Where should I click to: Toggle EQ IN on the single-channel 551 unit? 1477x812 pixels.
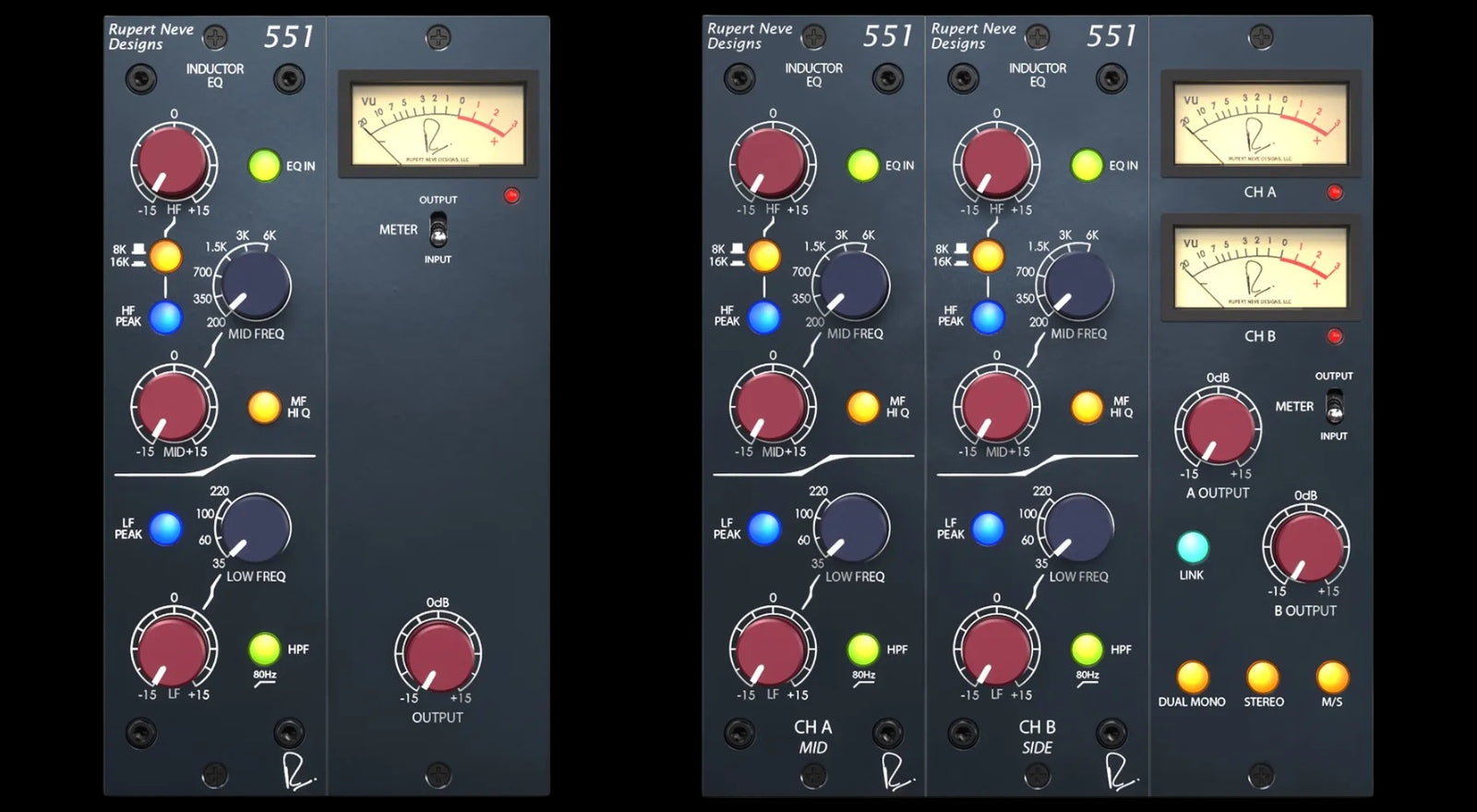click(264, 166)
